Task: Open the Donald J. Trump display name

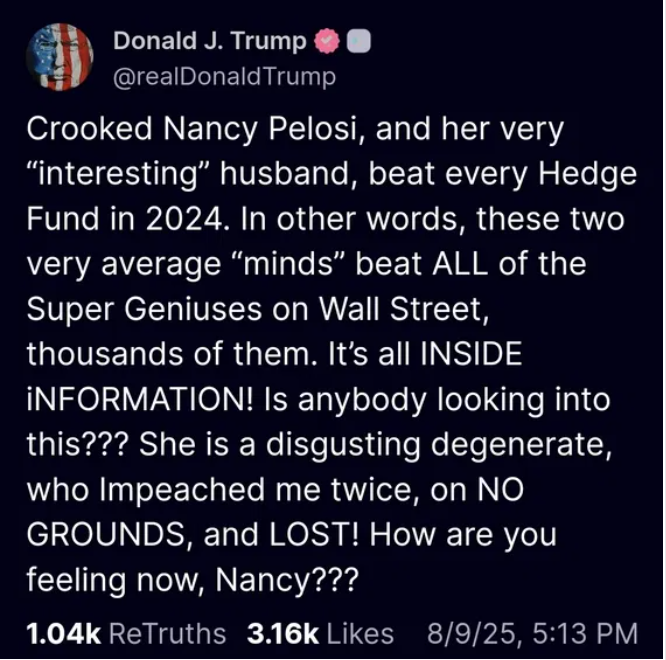Action: (209, 41)
